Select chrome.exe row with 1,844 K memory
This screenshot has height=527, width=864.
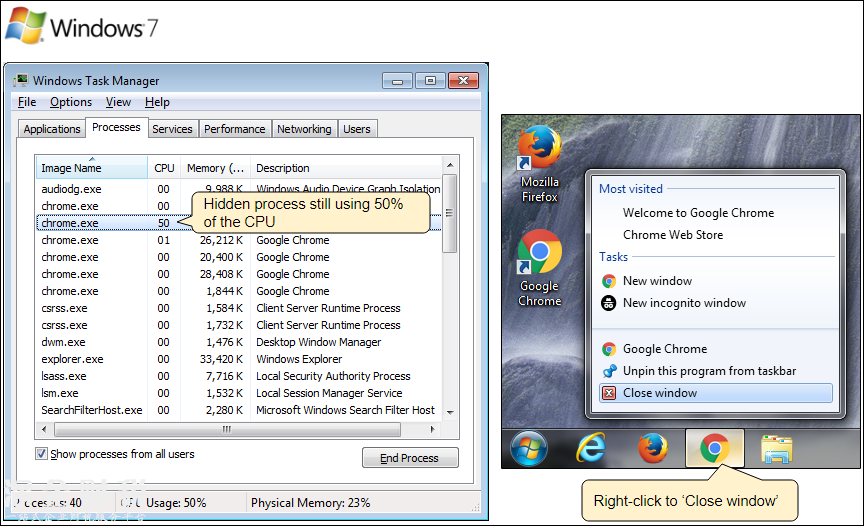pos(239,291)
